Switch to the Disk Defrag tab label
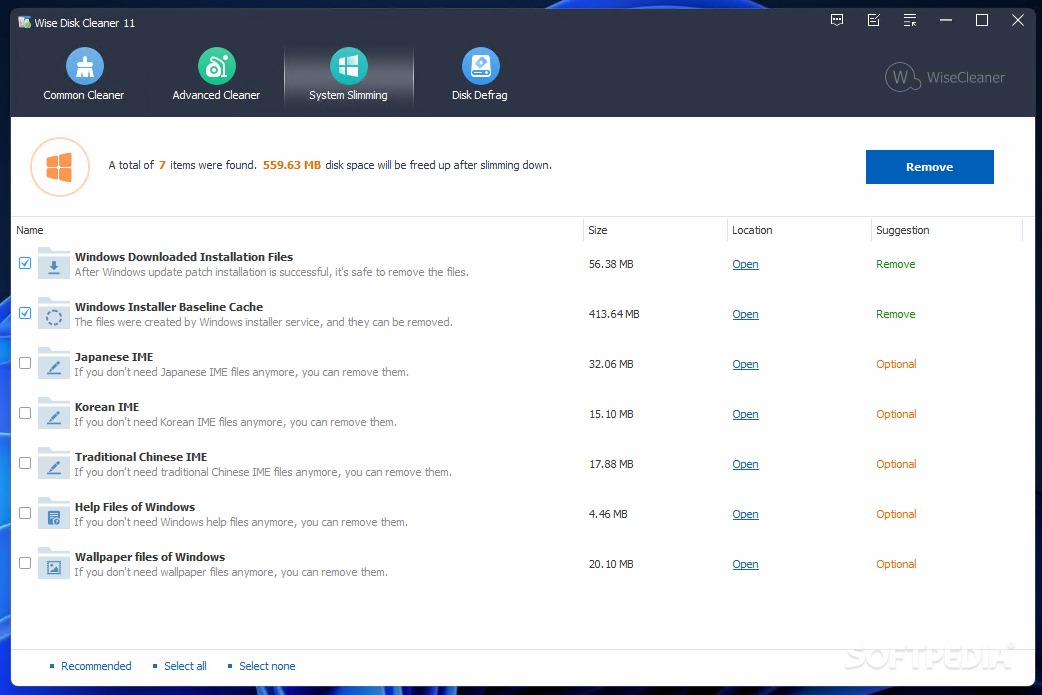The height and width of the screenshot is (695, 1042). pos(480,95)
